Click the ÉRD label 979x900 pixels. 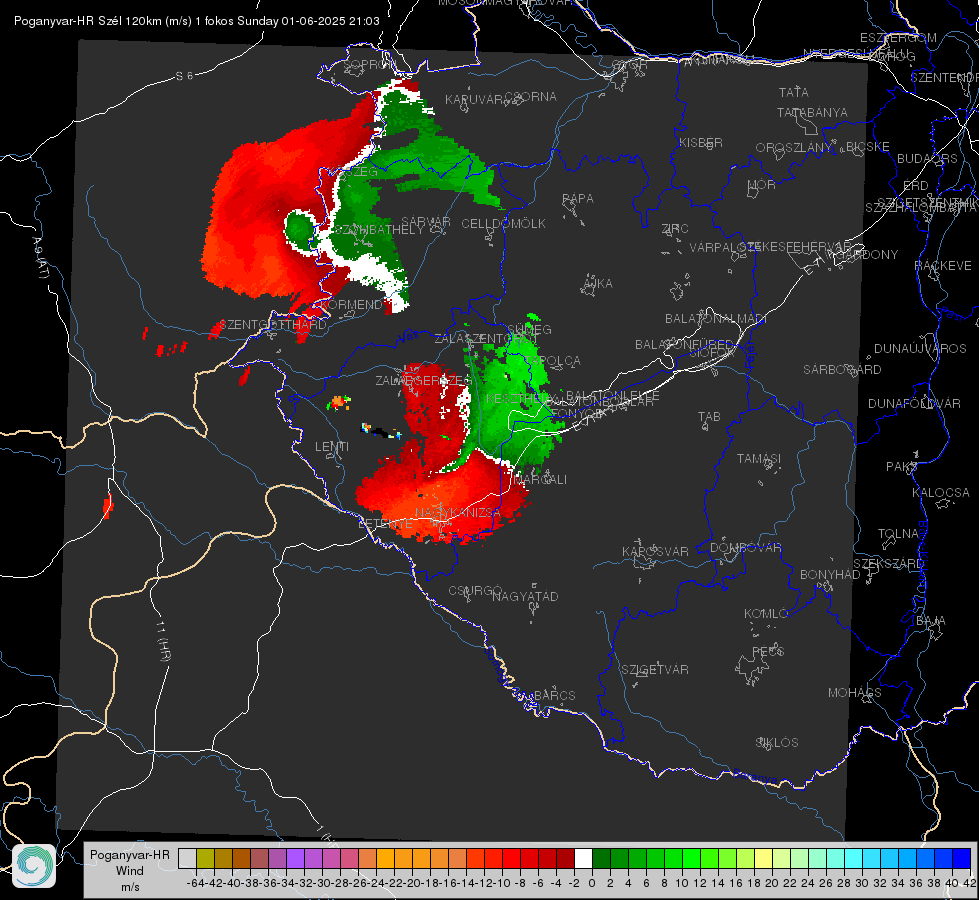click(915, 186)
